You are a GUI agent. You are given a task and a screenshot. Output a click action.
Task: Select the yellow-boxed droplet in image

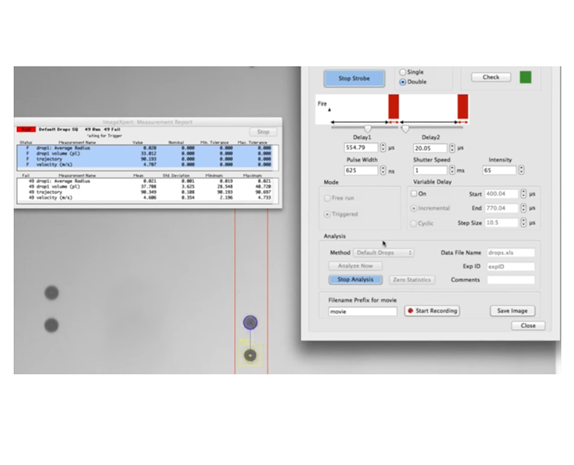coord(250,356)
